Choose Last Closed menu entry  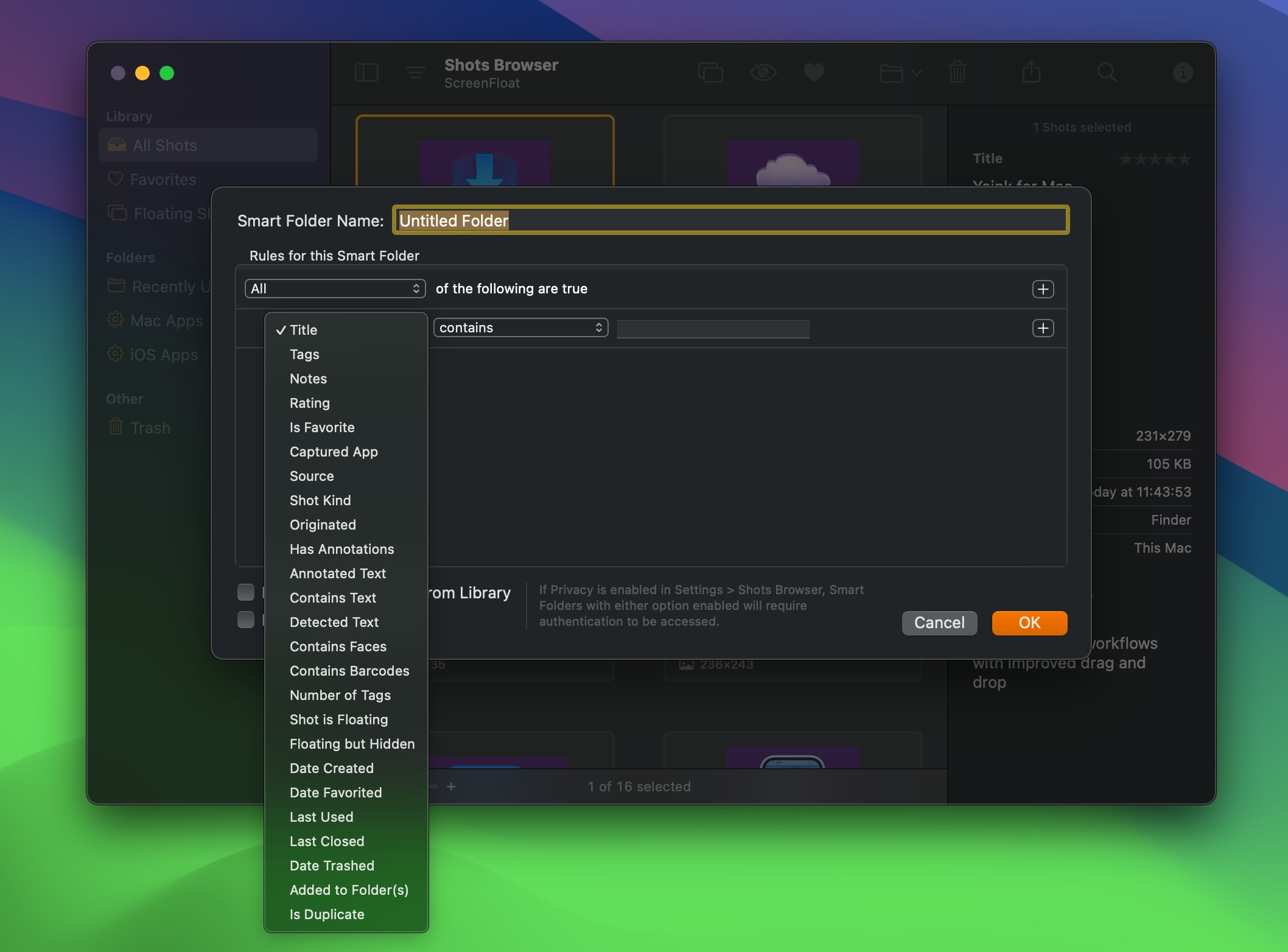[x=346, y=841]
